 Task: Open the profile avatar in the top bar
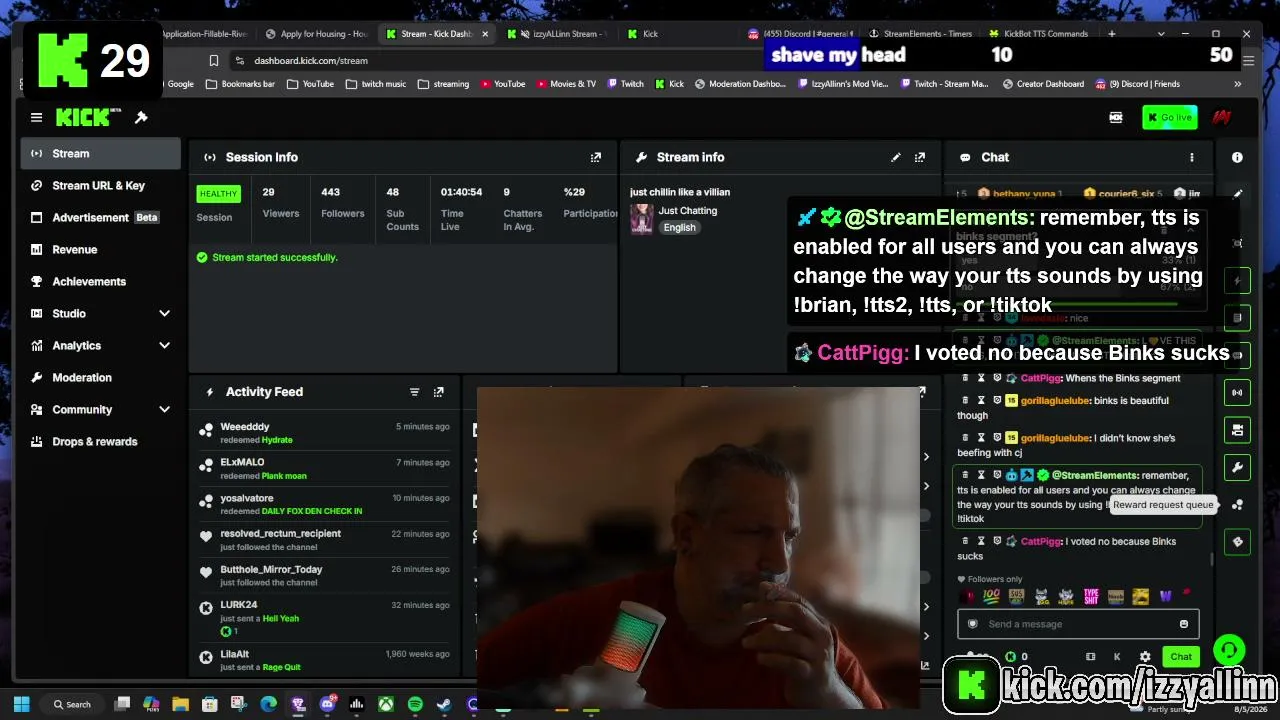click(1221, 118)
